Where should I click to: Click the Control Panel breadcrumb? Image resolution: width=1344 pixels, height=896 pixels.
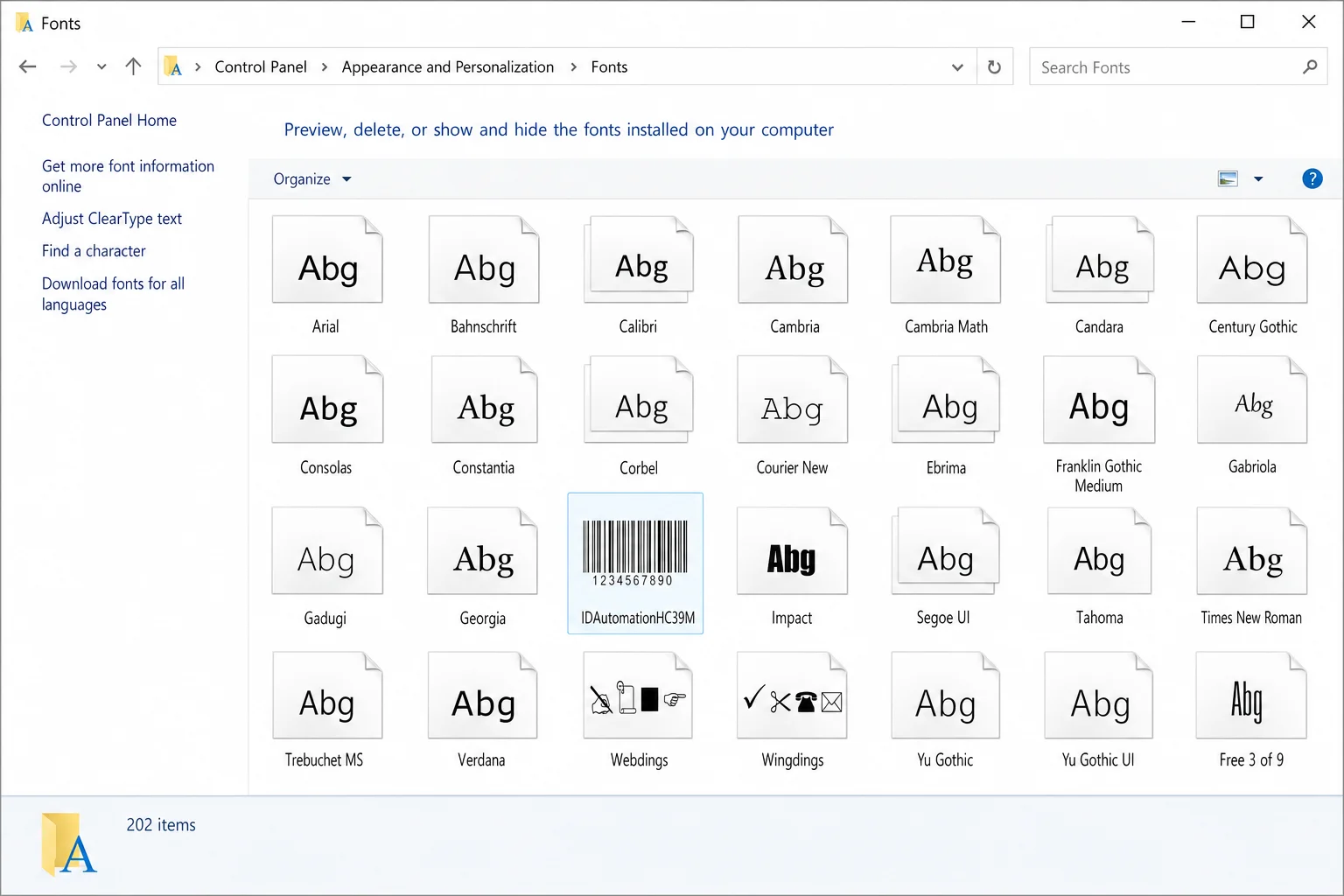pyautogui.click(x=261, y=67)
